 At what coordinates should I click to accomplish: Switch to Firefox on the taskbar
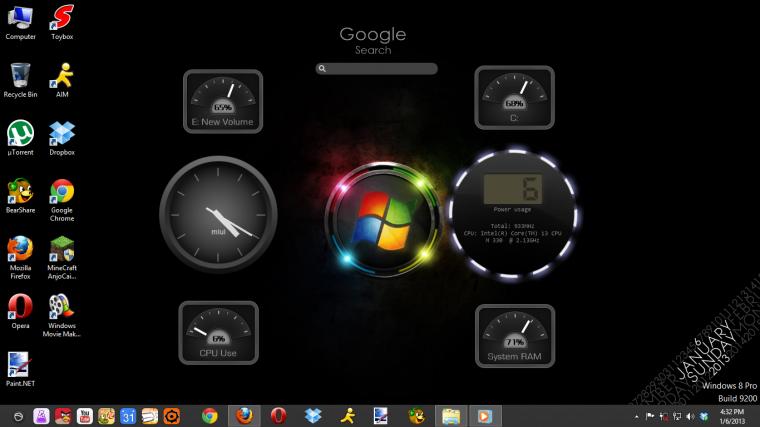(244, 416)
